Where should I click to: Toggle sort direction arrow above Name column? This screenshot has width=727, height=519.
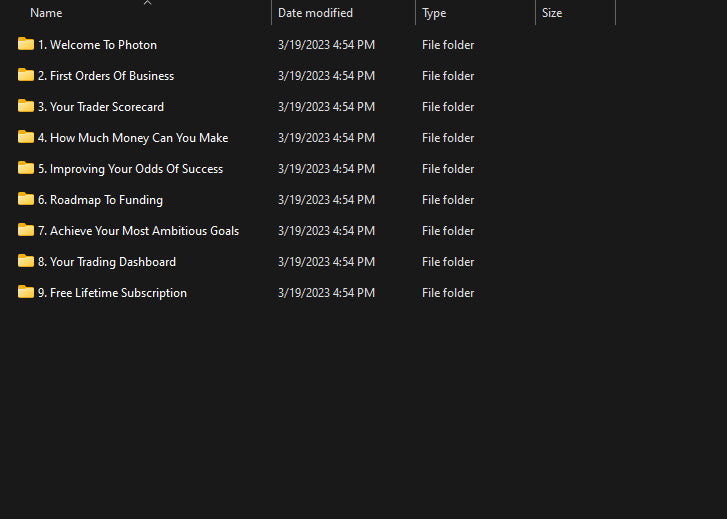[x=147, y=3]
